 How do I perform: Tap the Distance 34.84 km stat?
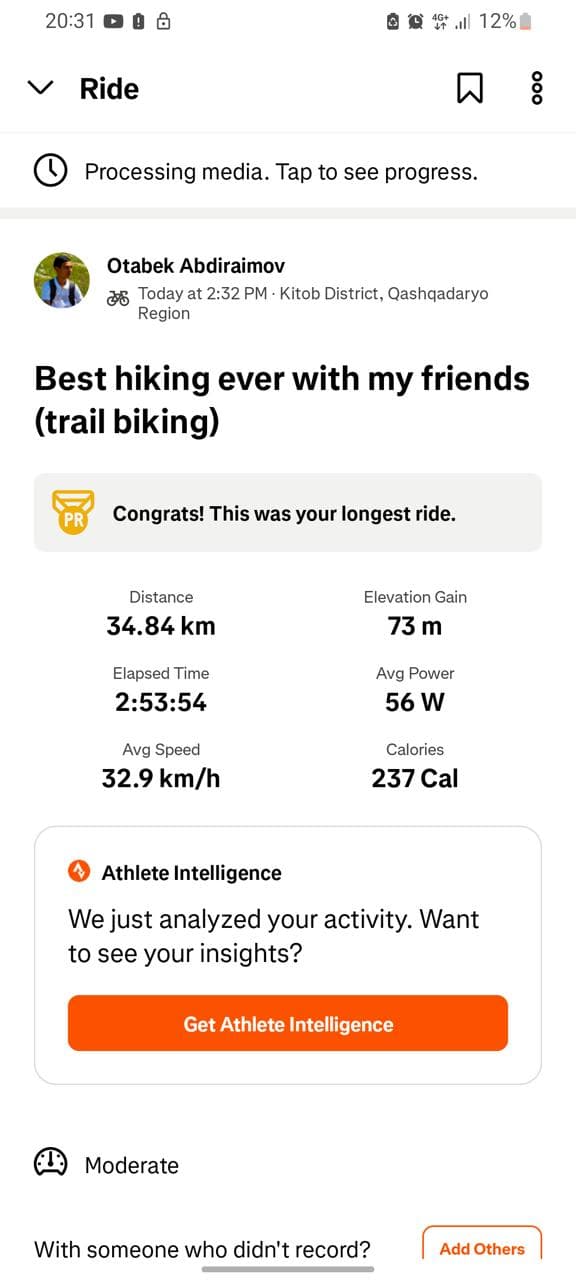click(161, 613)
